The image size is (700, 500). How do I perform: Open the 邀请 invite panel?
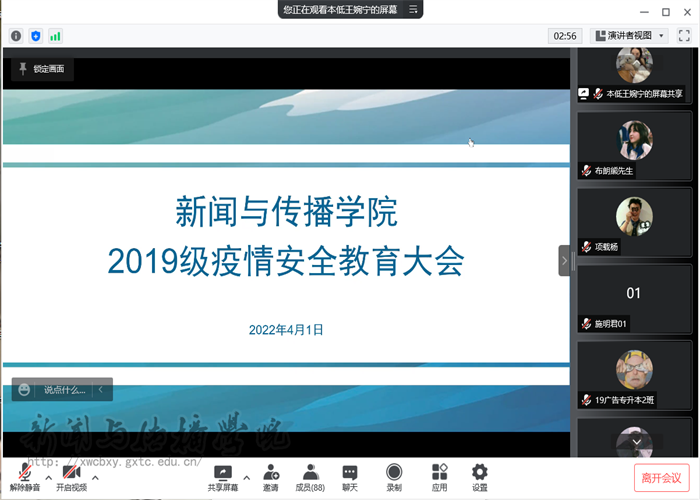click(x=271, y=478)
